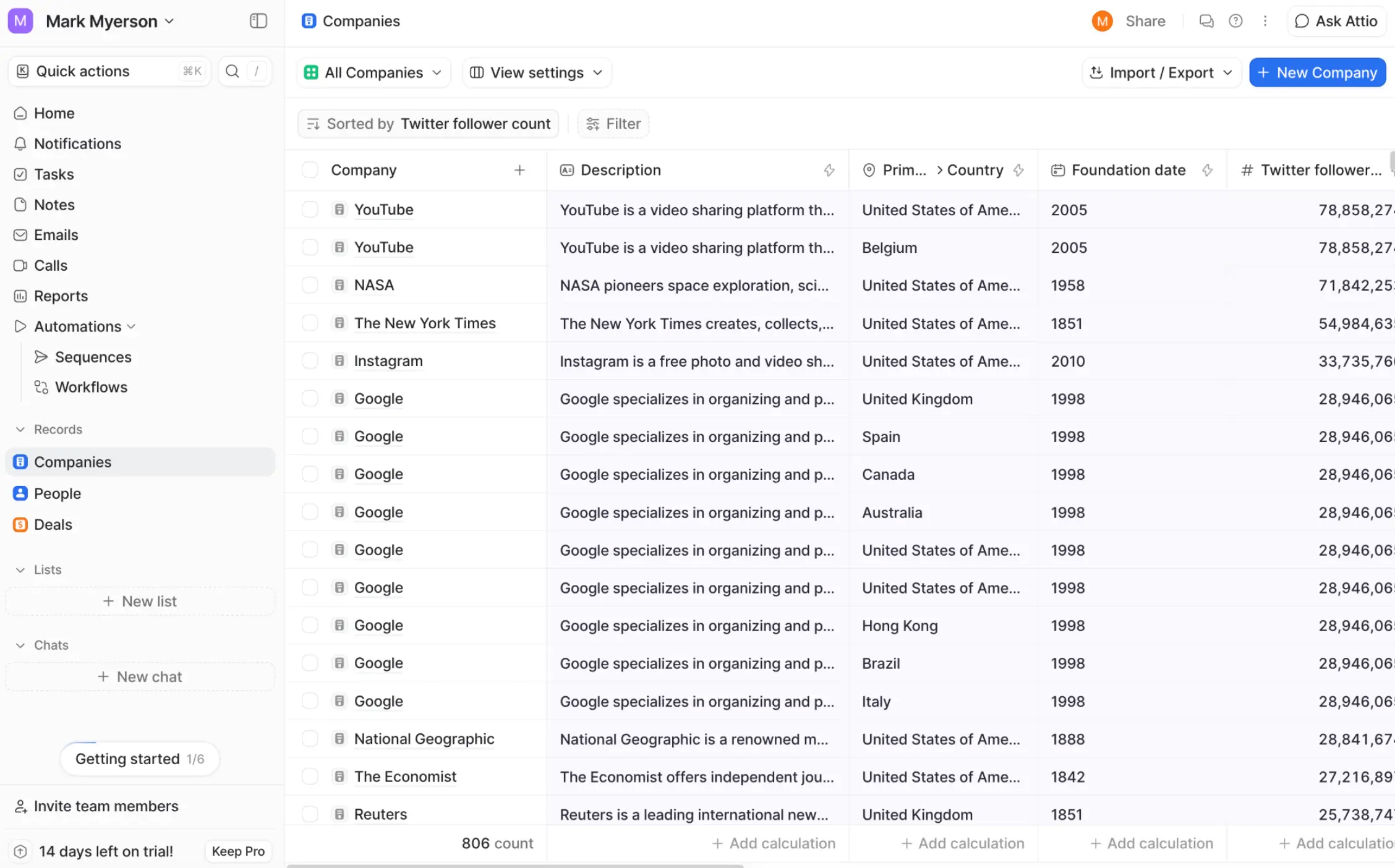Click Keep Pro button
Image resolution: width=1395 pixels, height=868 pixels.
pyautogui.click(x=238, y=851)
